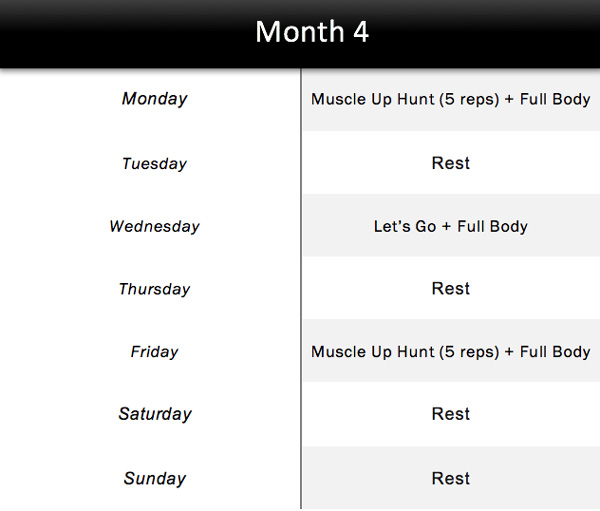Click the Rest cell for Saturday

[x=451, y=414]
